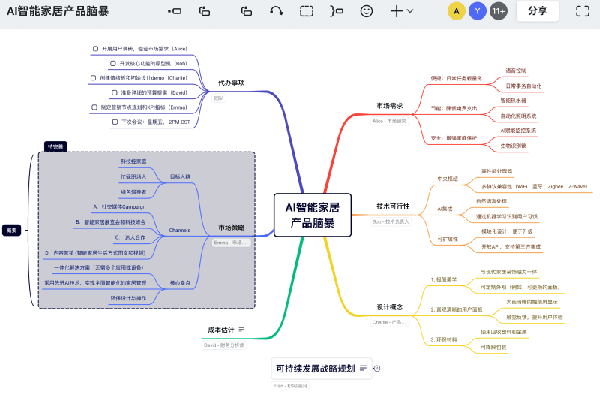Click the notes icon beside 成本估计

[x=241, y=330]
